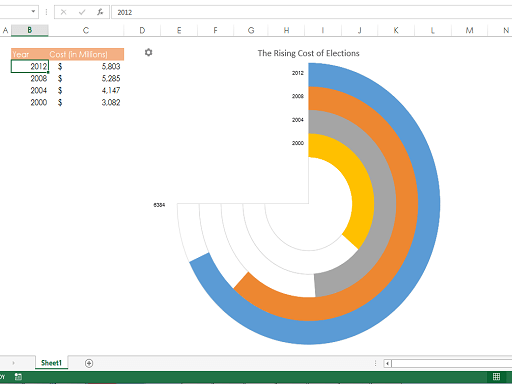This screenshot has height=384, width=512.
Task: Click the 2004 chart data label
Action: click(x=298, y=120)
